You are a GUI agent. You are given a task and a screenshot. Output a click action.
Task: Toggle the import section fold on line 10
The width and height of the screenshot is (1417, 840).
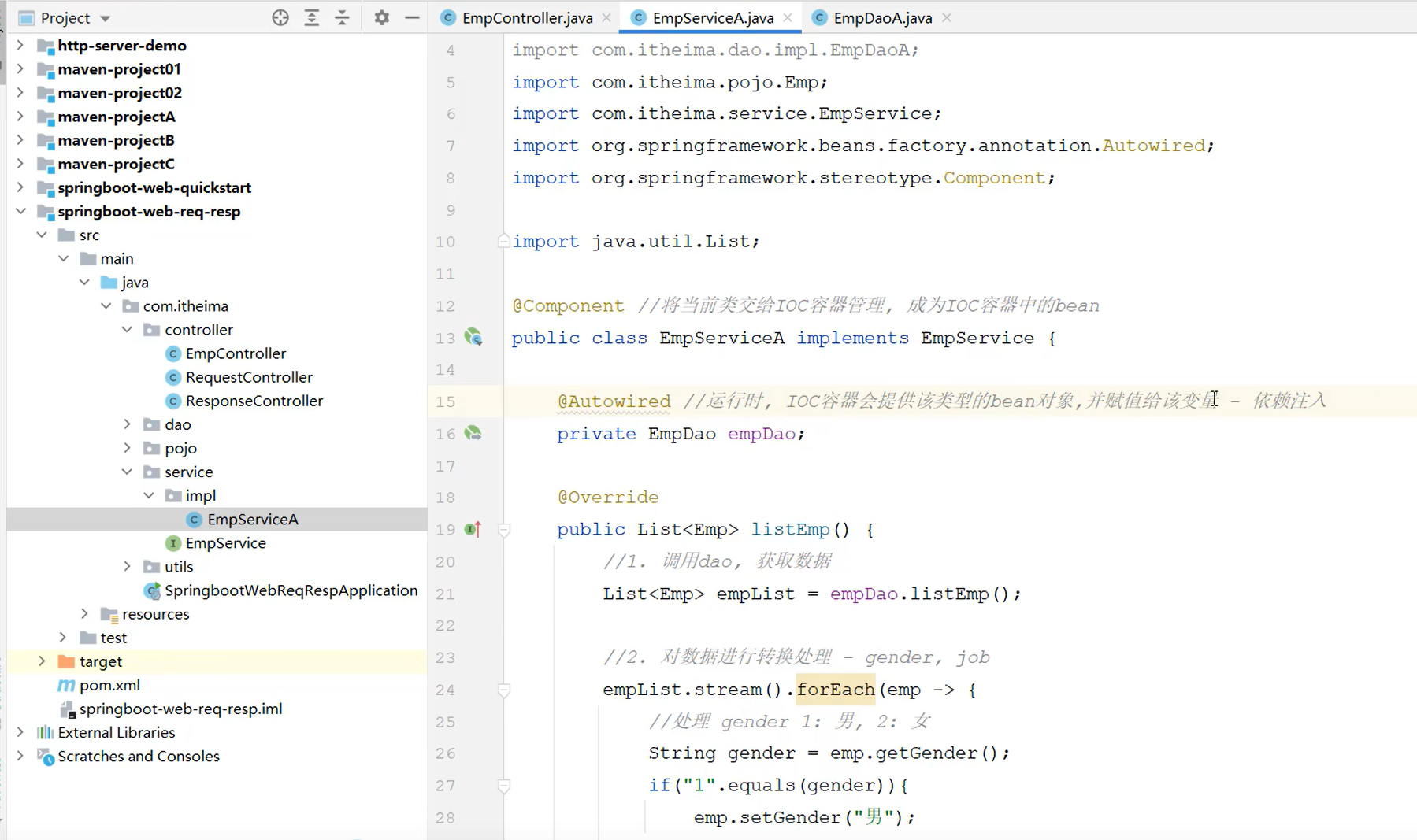pyautogui.click(x=503, y=240)
